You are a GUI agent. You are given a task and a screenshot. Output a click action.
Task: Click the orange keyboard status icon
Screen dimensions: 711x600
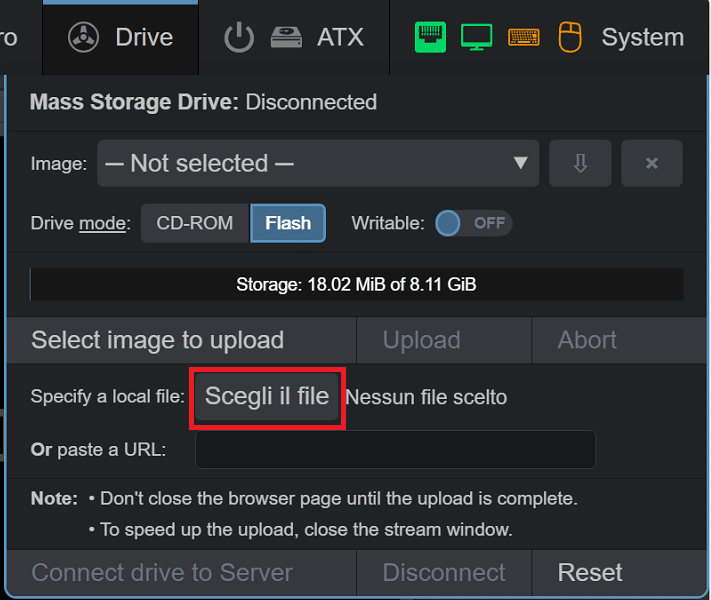[x=524, y=37]
